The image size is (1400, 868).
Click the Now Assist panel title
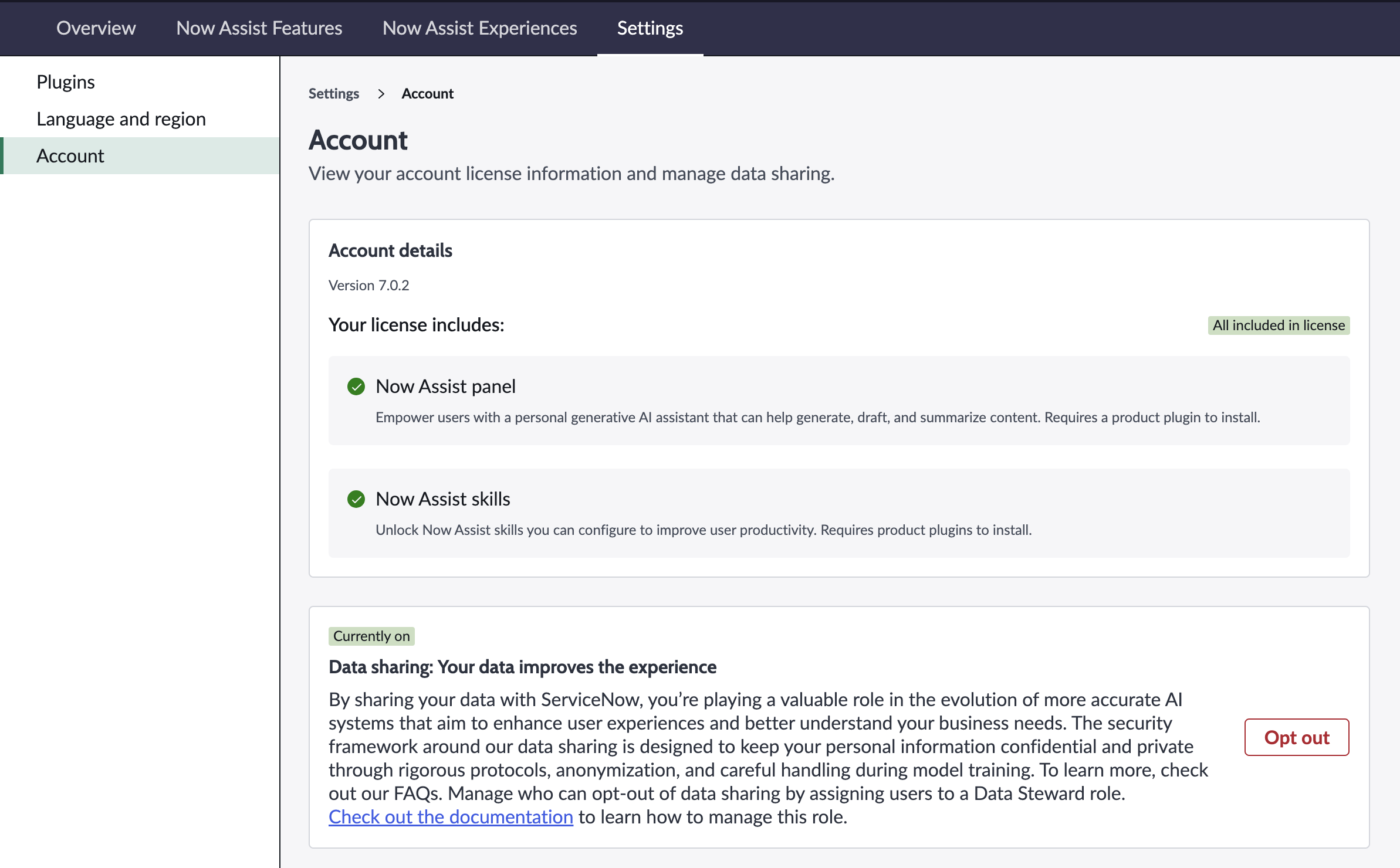[445, 386]
